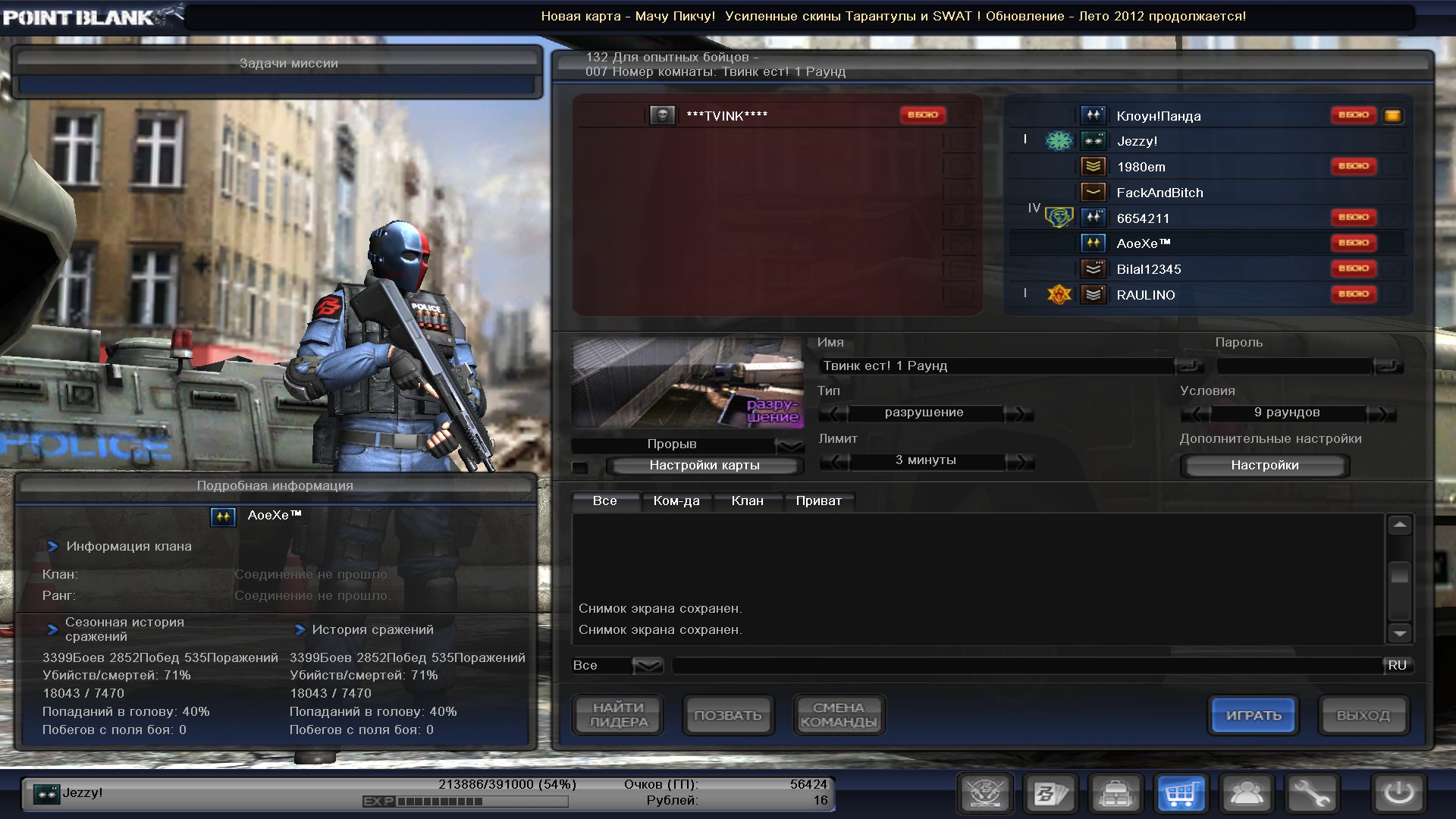Toggle slot close box on RAULINO row
This screenshot has width=1456, height=819.
click(1393, 294)
